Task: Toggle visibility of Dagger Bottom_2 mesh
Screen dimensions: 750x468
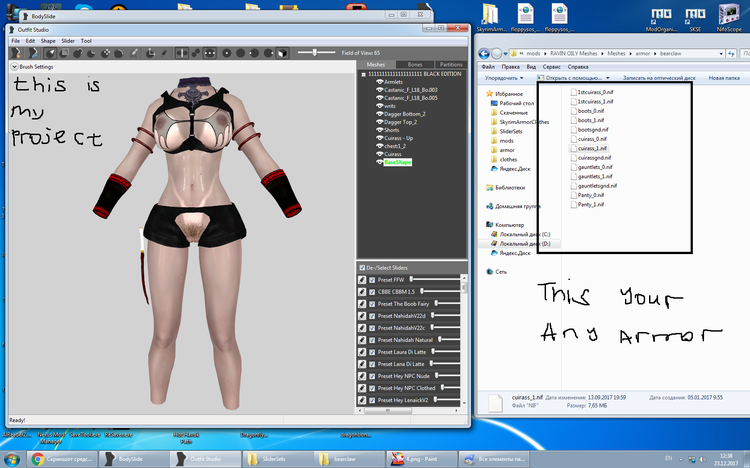Action: pyautogui.click(x=380, y=114)
